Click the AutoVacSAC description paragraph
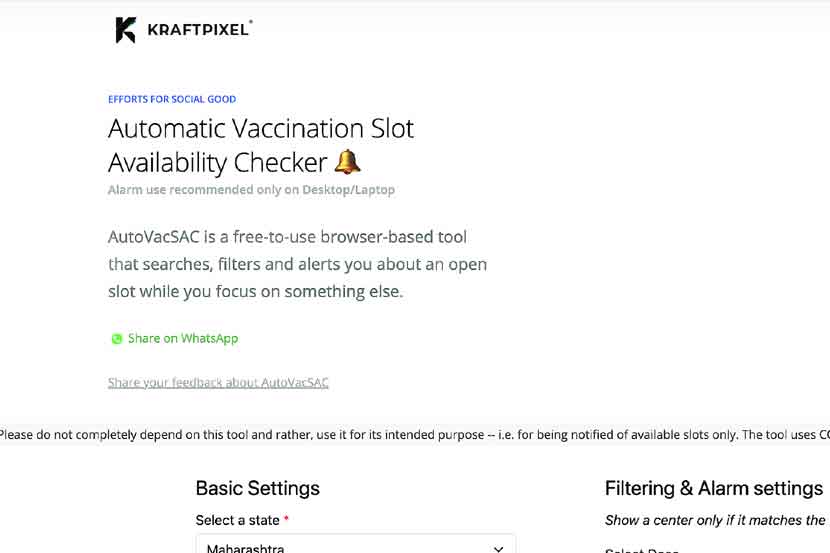The image size is (830, 553). pyautogui.click(x=297, y=265)
